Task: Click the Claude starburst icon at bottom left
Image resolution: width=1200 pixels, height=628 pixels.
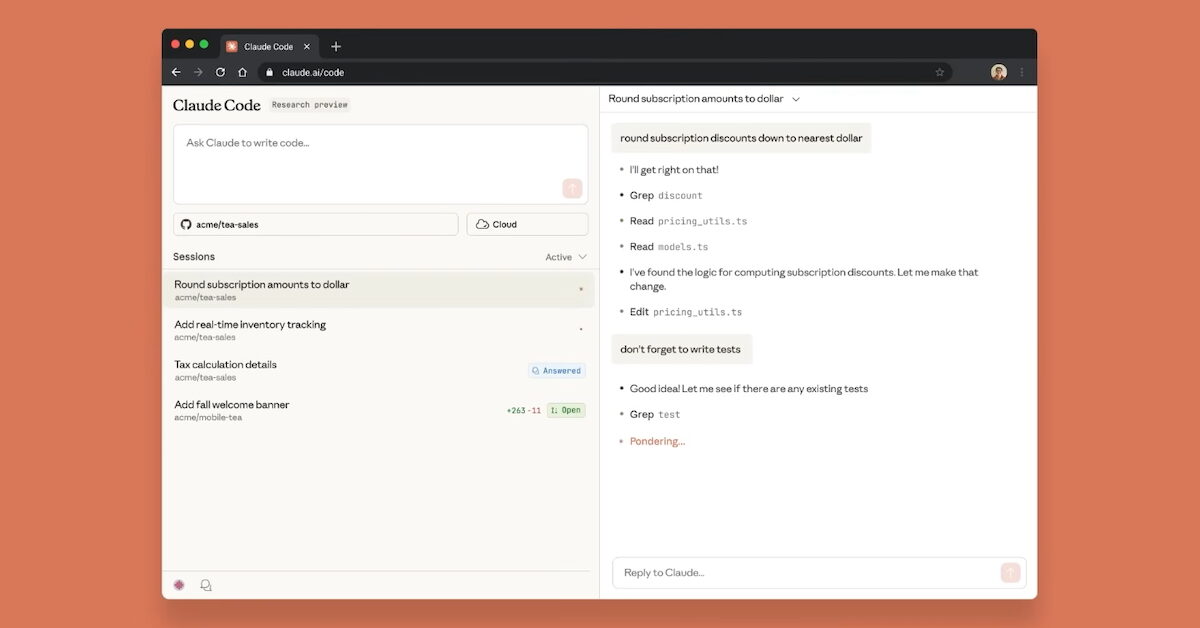Action: tap(179, 585)
